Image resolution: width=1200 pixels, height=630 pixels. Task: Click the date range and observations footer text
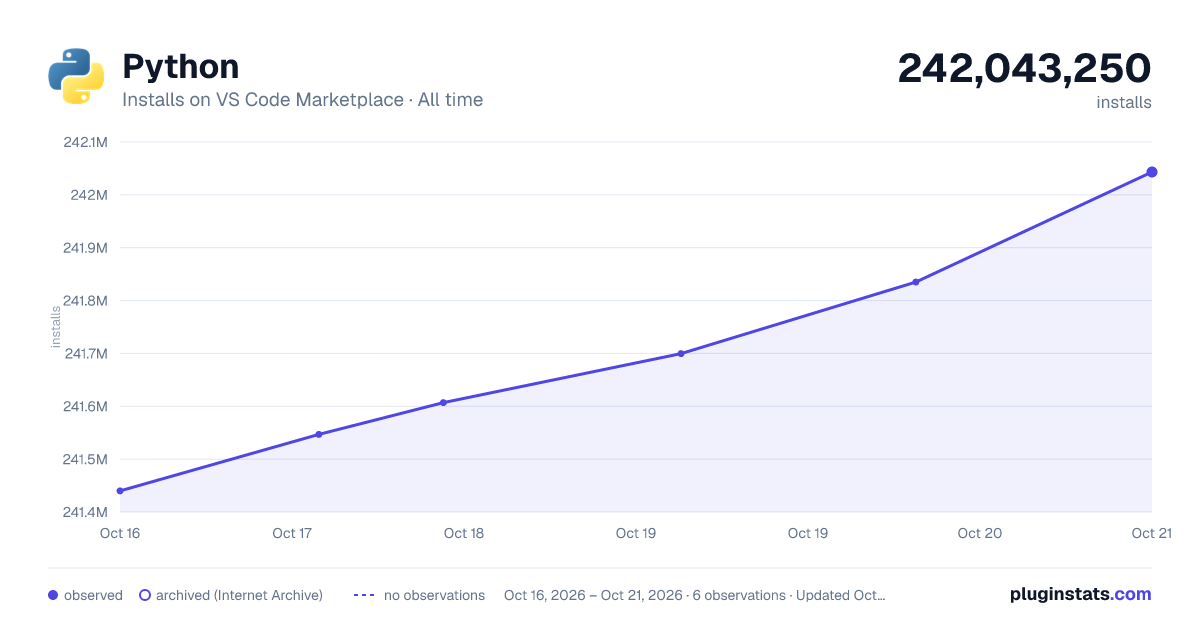click(695, 595)
